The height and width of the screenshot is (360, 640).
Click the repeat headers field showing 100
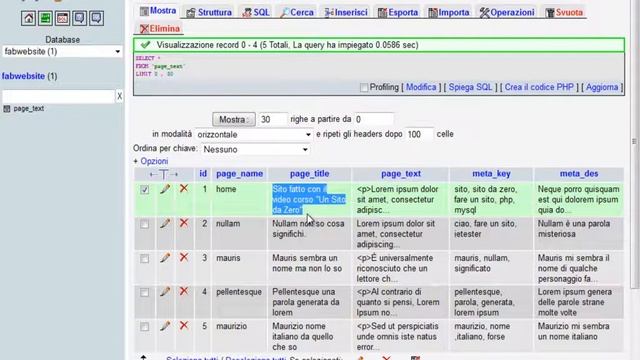coord(419,134)
